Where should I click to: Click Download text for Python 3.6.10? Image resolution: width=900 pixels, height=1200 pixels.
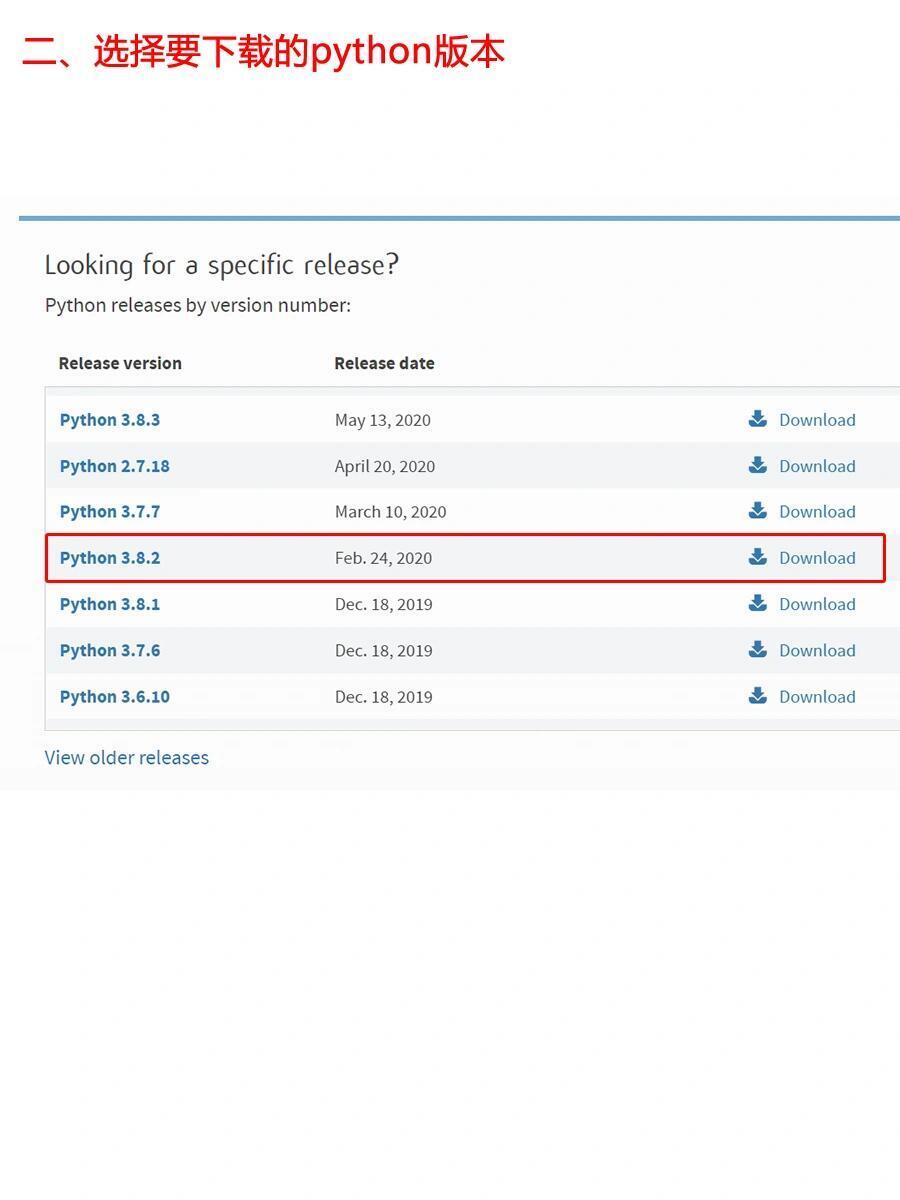tap(817, 697)
